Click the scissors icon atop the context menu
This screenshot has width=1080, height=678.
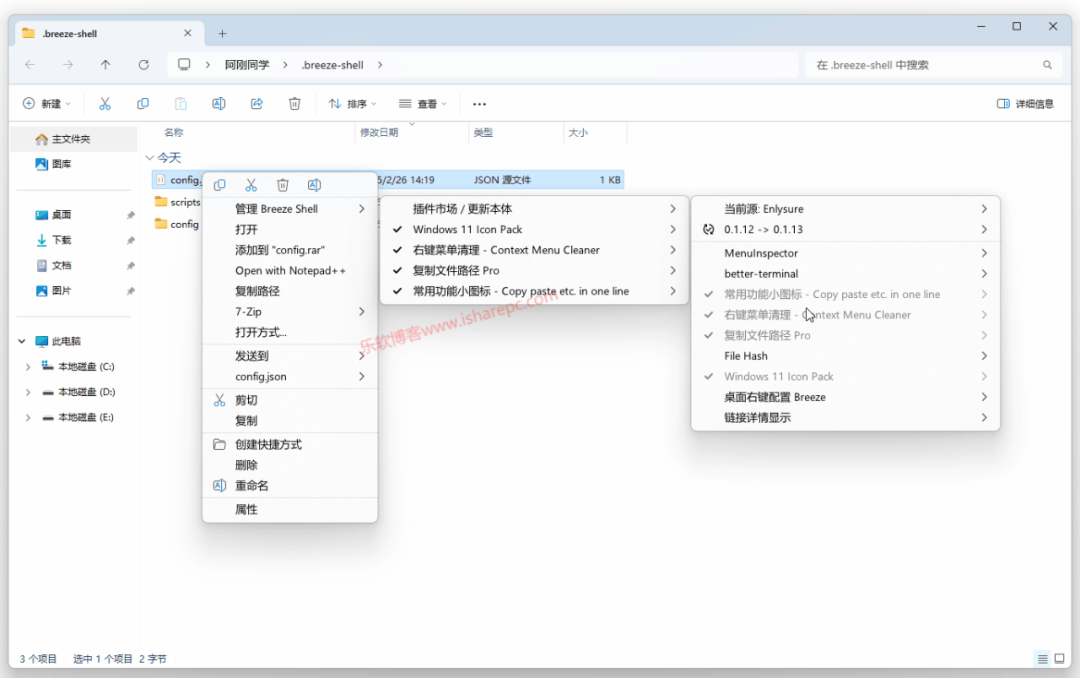(x=251, y=185)
